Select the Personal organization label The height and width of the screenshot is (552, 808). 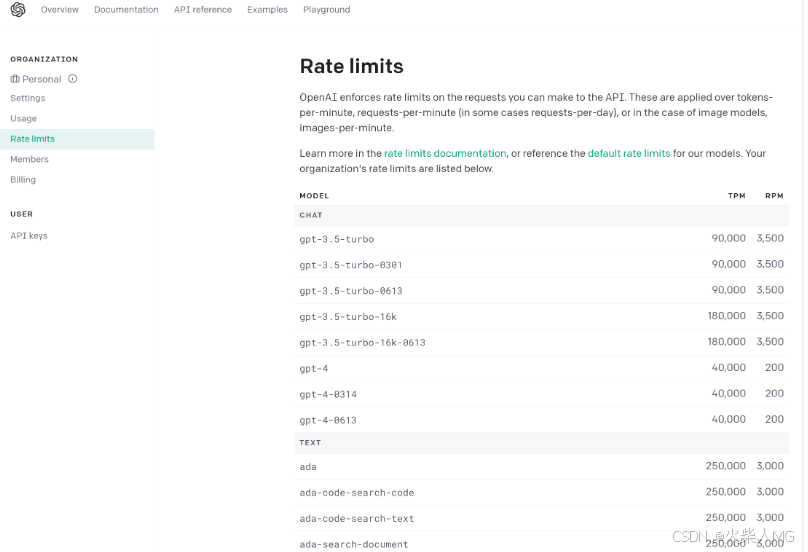coord(42,79)
